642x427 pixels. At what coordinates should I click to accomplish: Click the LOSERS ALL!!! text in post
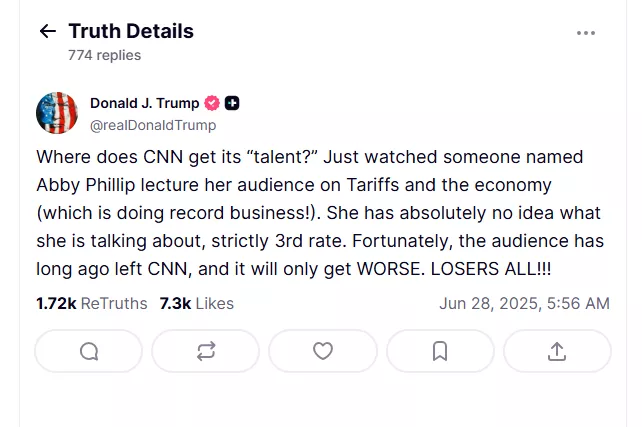coord(491,269)
